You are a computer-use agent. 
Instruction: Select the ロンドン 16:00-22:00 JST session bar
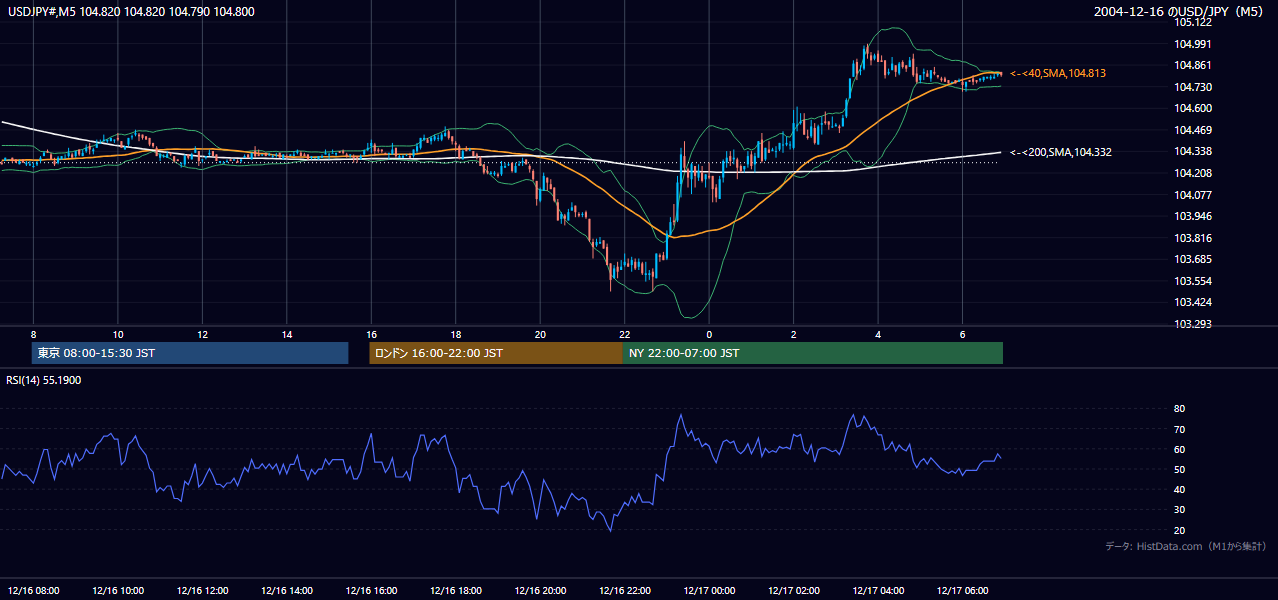tap(496, 353)
